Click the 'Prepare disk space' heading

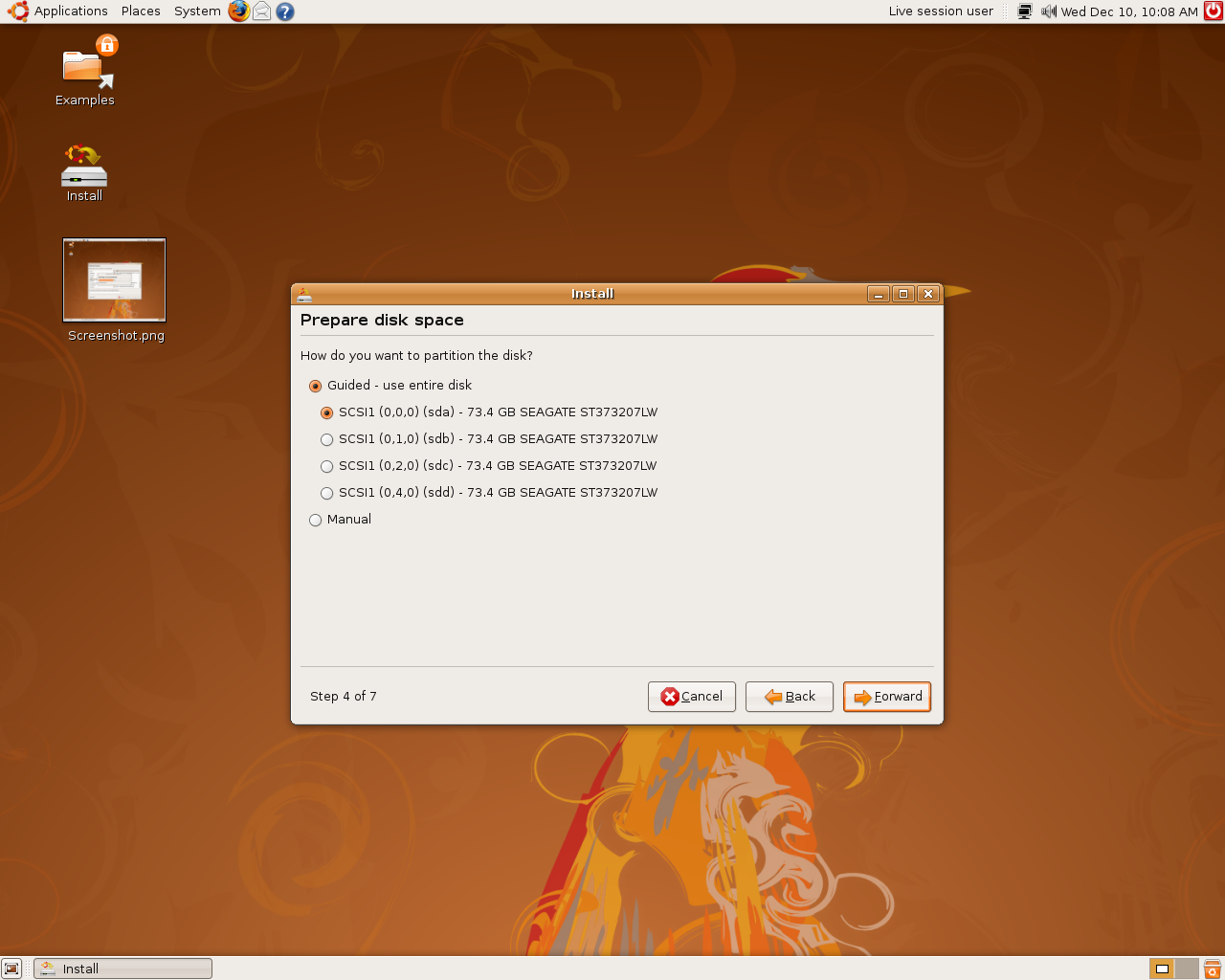coord(382,320)
